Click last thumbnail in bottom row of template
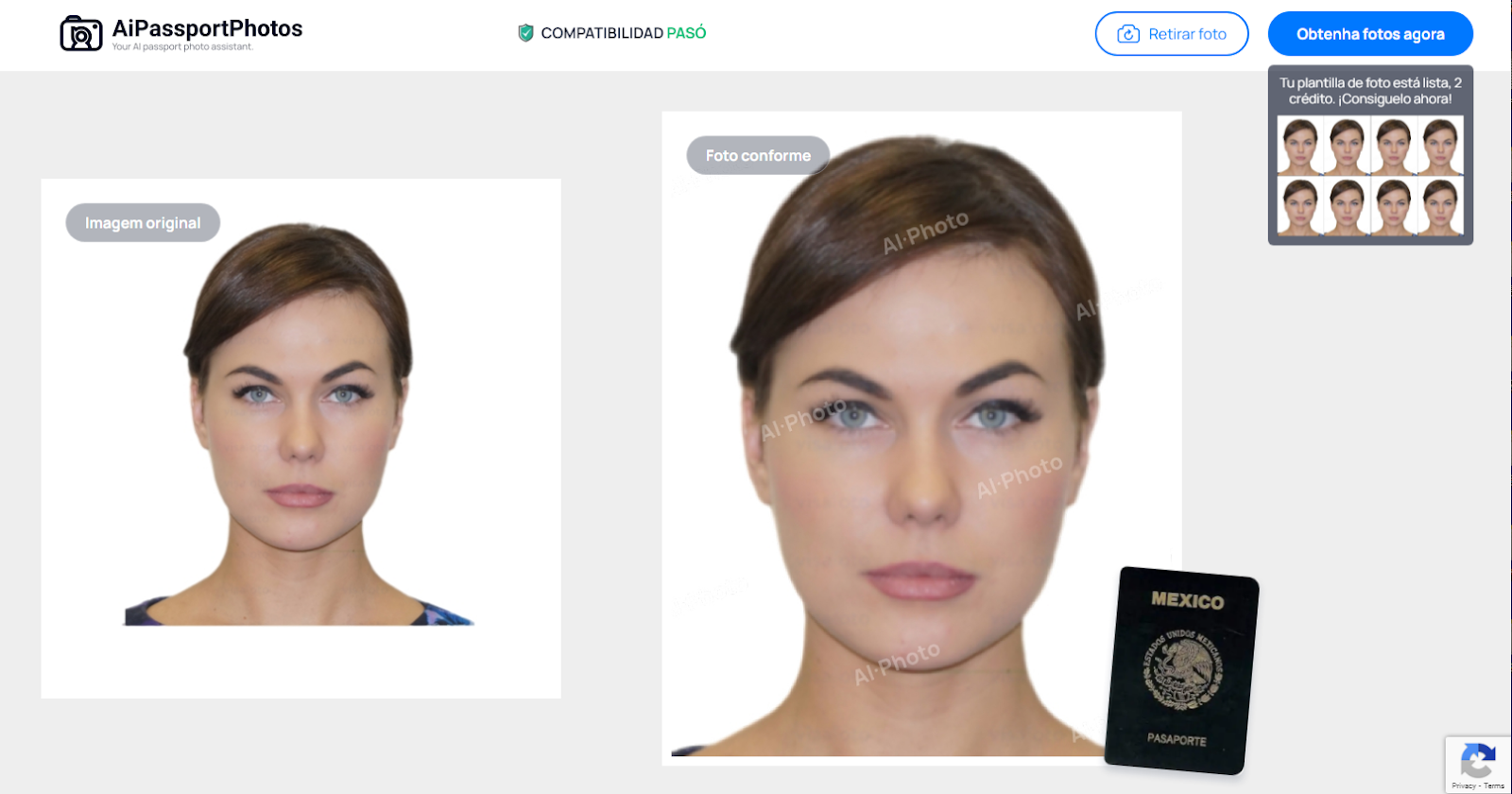Viewport: 1512px width, 794px height. tap(1440, 206)
